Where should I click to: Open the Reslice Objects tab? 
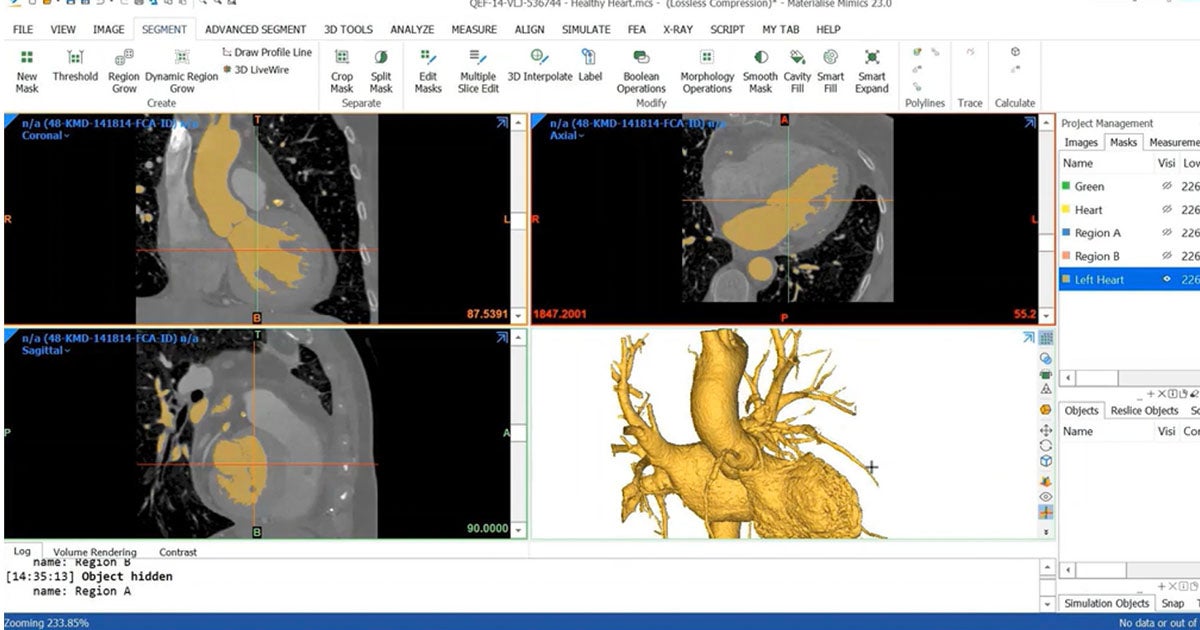[1144, 410]
